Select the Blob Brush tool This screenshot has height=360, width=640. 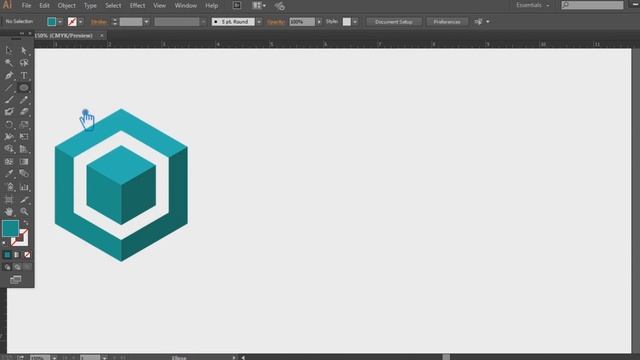[9, 112]
